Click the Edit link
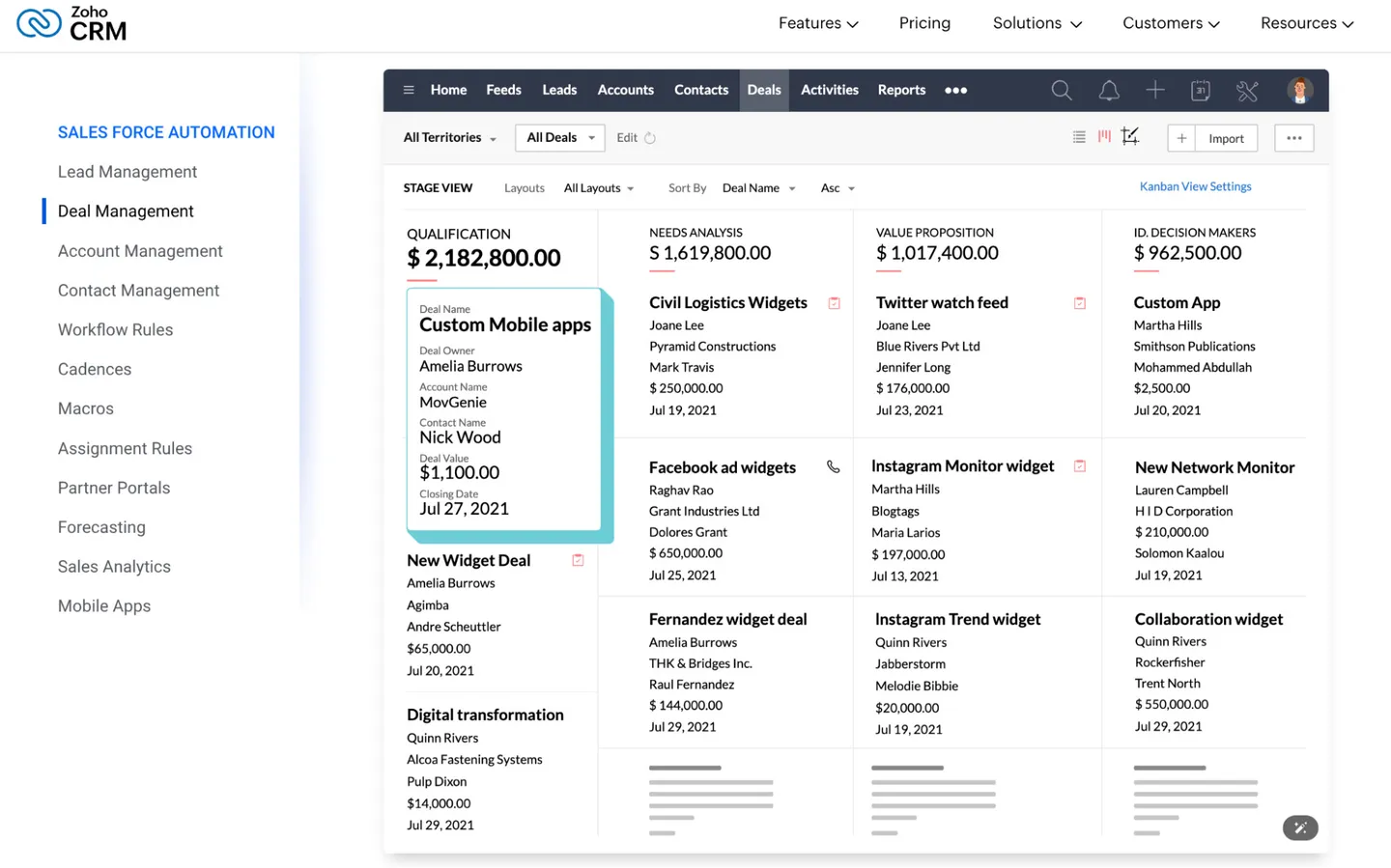This screenshot has height=868, width=1391. click(x=627, y=138)
